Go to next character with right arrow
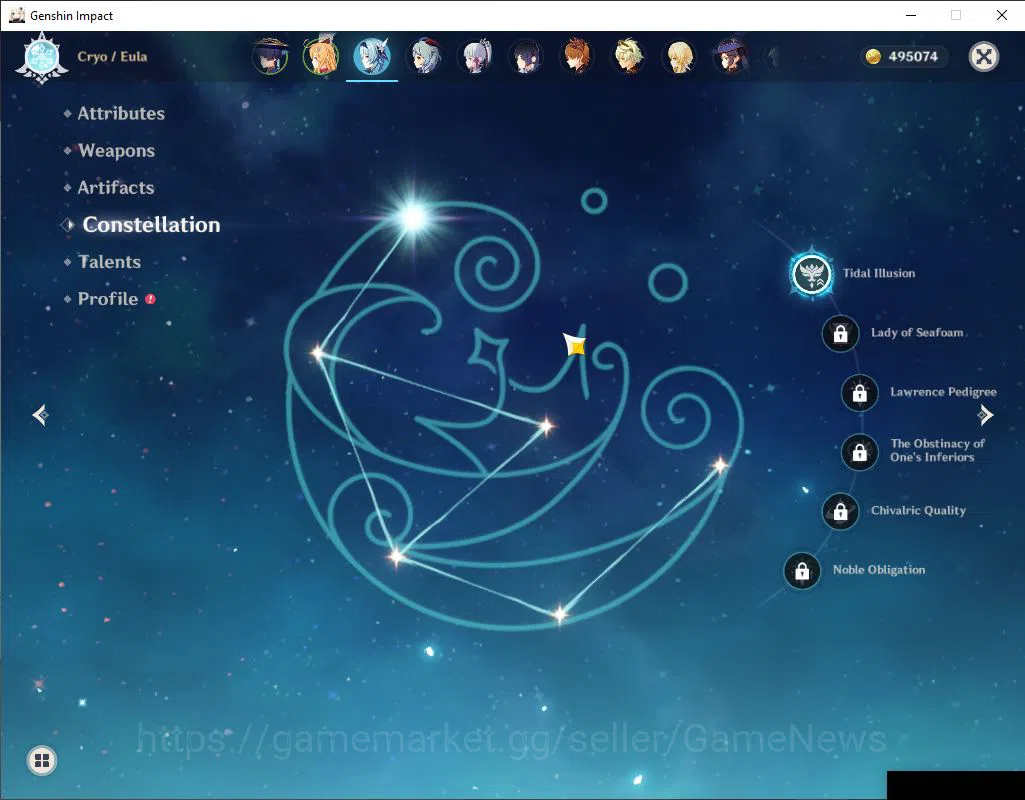1025x800 pixels. point(985,415)
